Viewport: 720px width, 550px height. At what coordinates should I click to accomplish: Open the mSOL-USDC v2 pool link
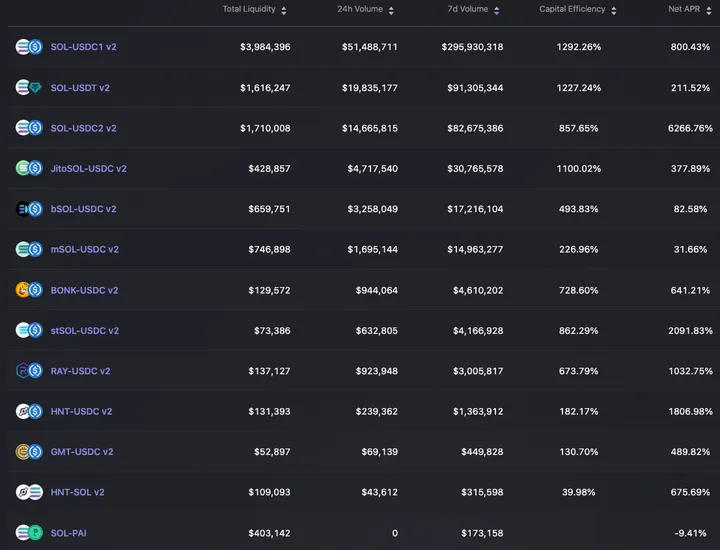(x=84, y=249)
